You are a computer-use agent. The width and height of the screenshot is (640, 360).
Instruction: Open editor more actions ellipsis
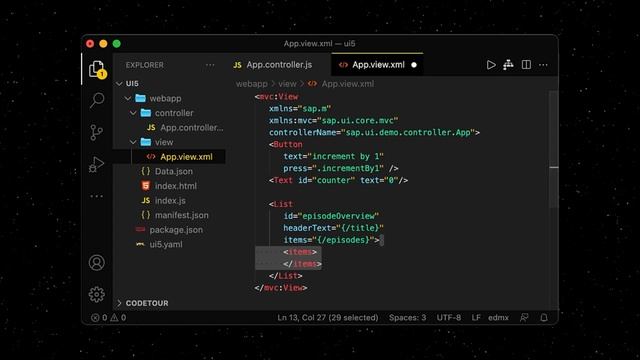point(543,65)
